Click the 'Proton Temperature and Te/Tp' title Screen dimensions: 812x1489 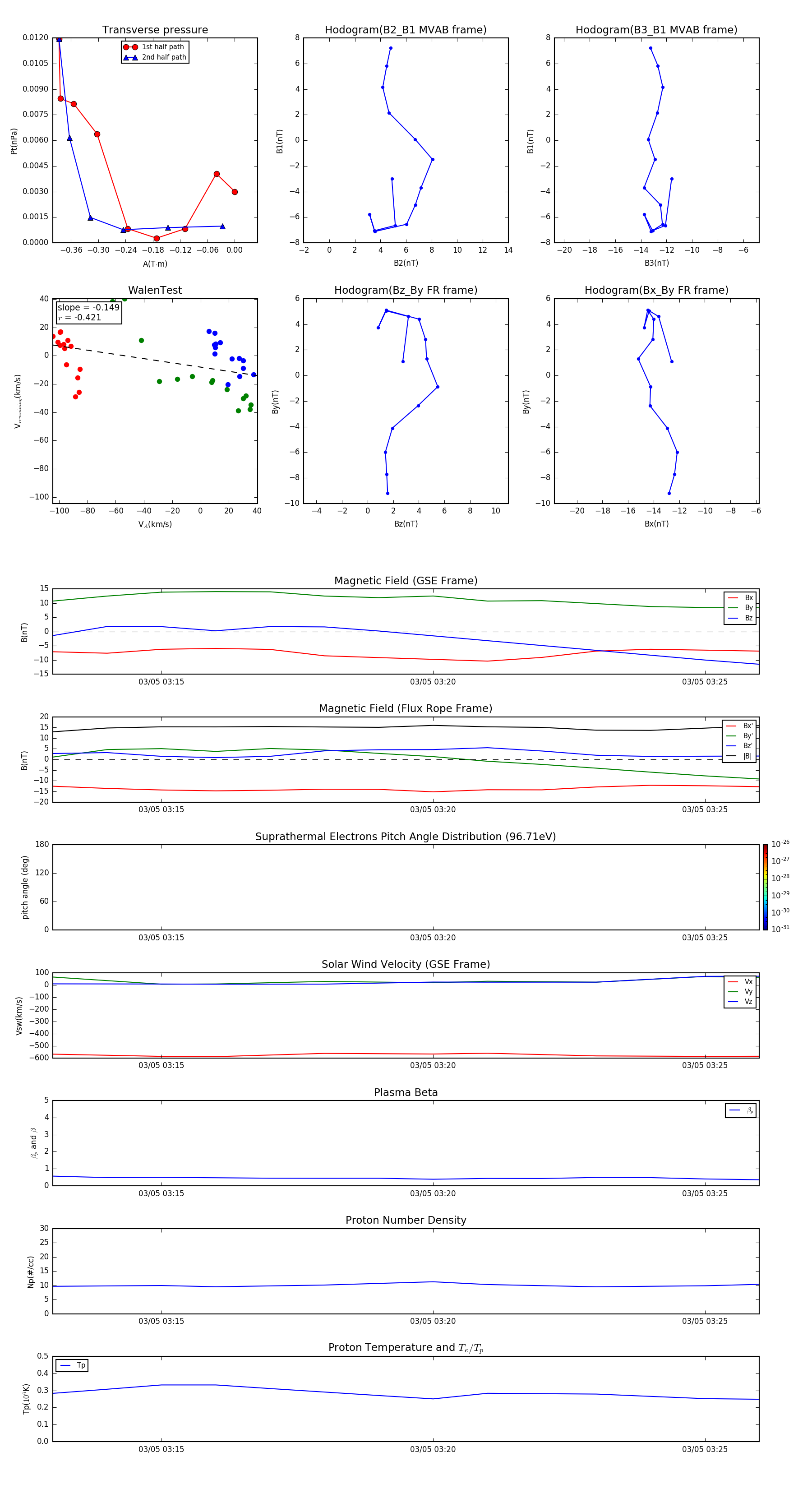[406, 1348]
